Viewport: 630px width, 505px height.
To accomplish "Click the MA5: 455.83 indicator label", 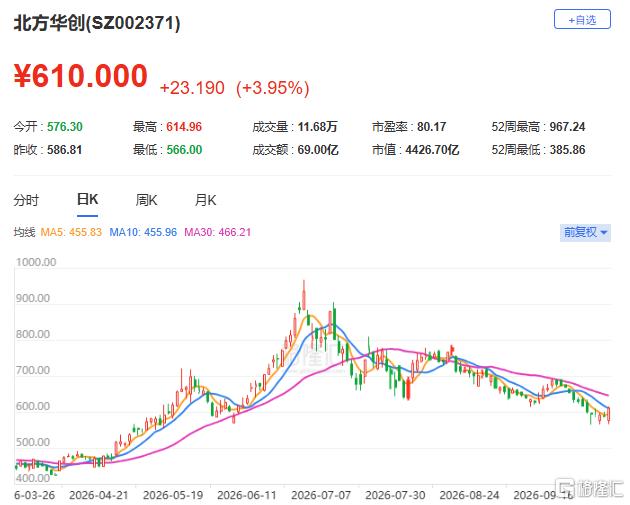I will (71, 232).
